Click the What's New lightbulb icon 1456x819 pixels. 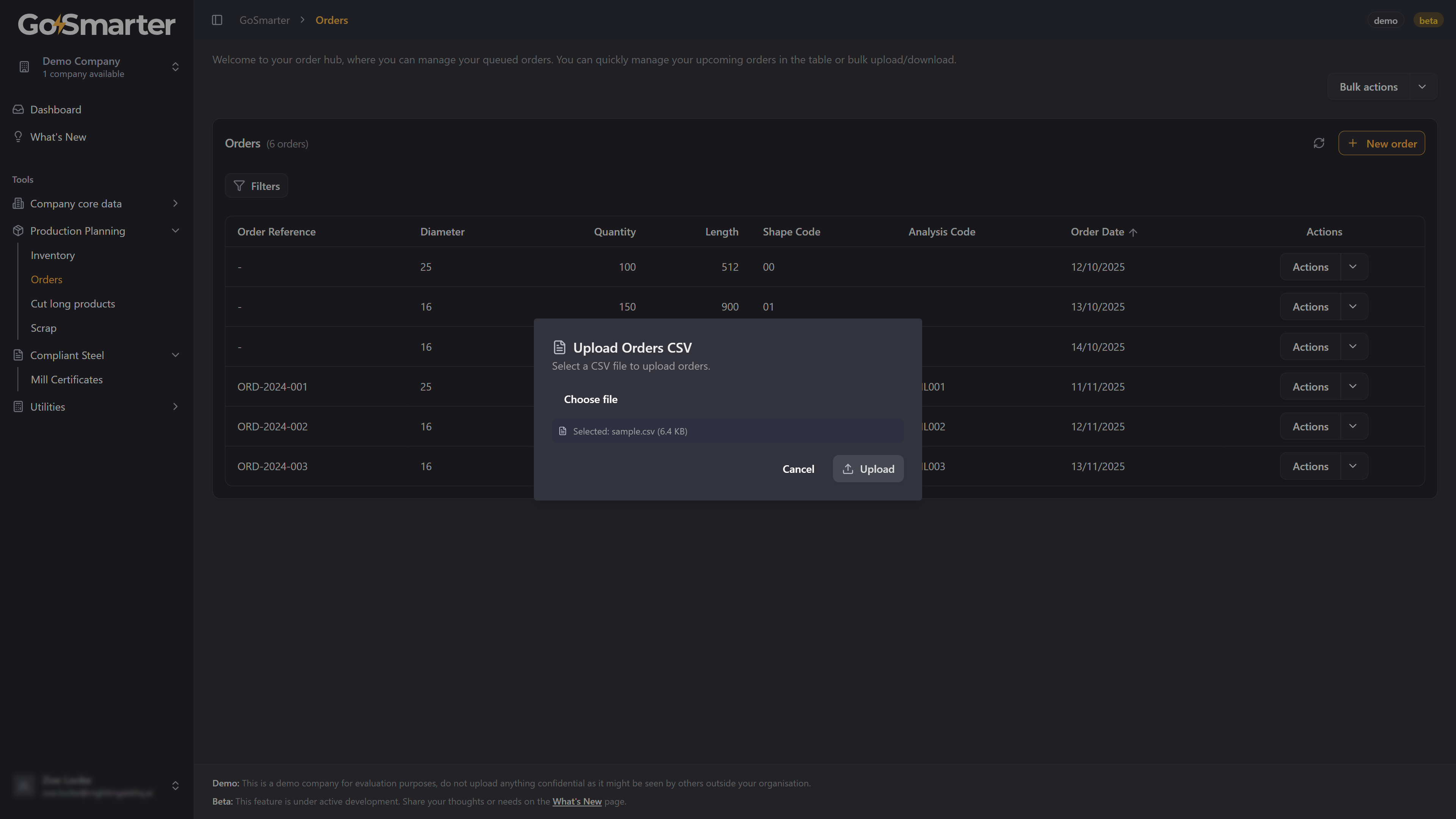click(18, 137)
